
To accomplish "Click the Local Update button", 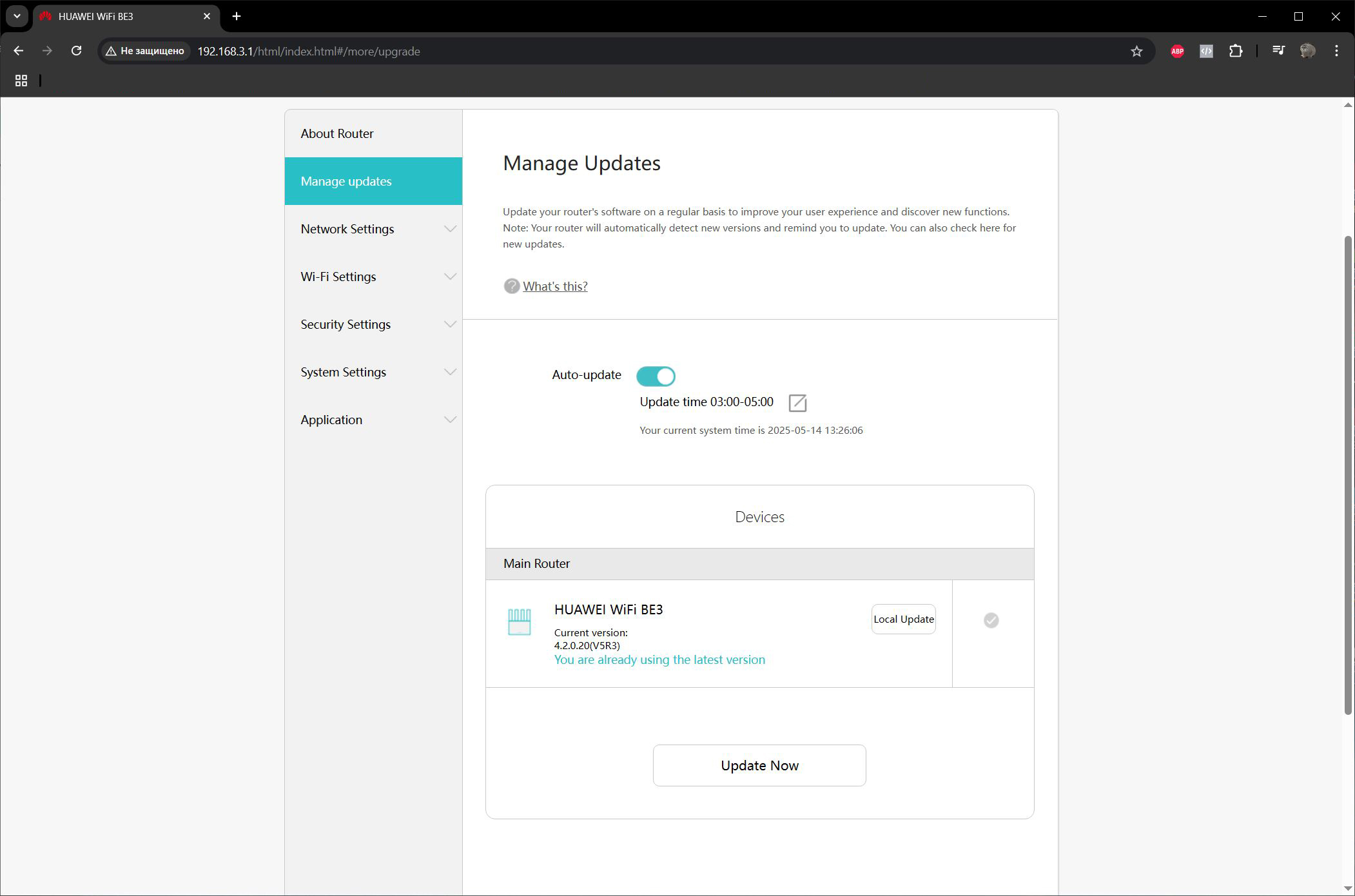I will coord(904,619).
